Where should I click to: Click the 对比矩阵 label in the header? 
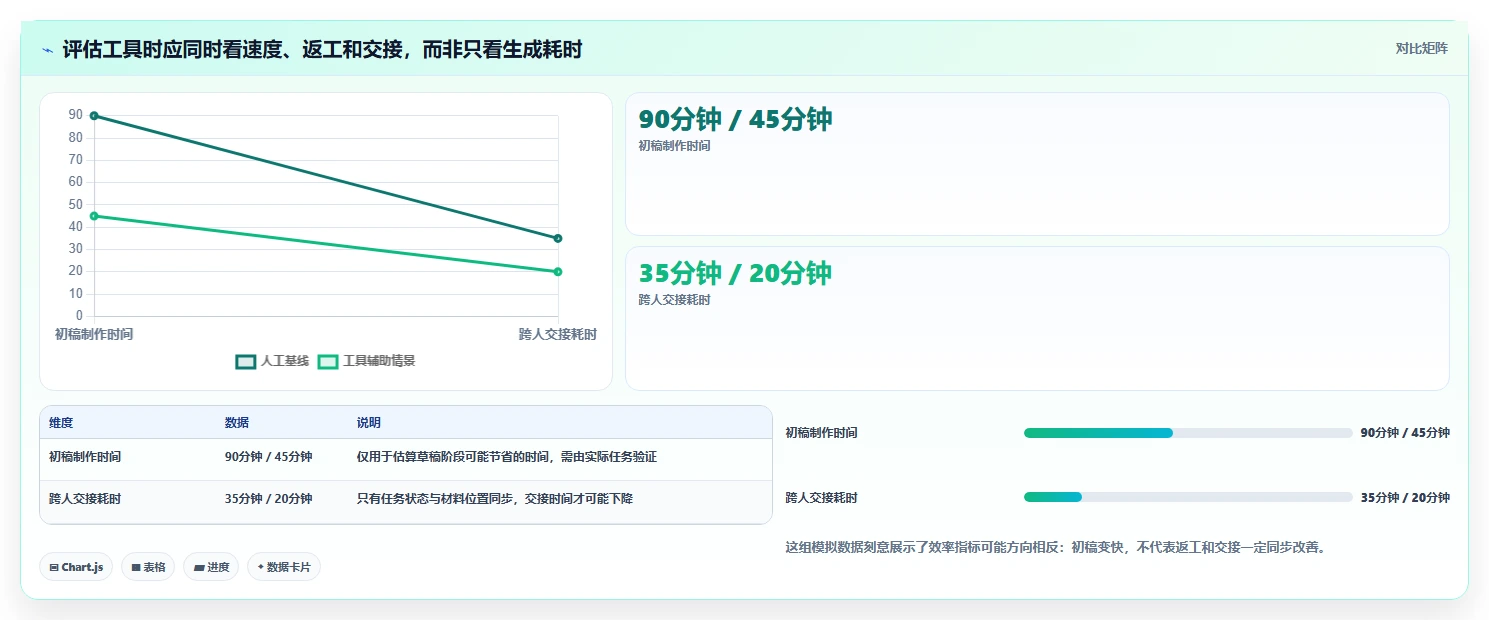[1422, 48]
